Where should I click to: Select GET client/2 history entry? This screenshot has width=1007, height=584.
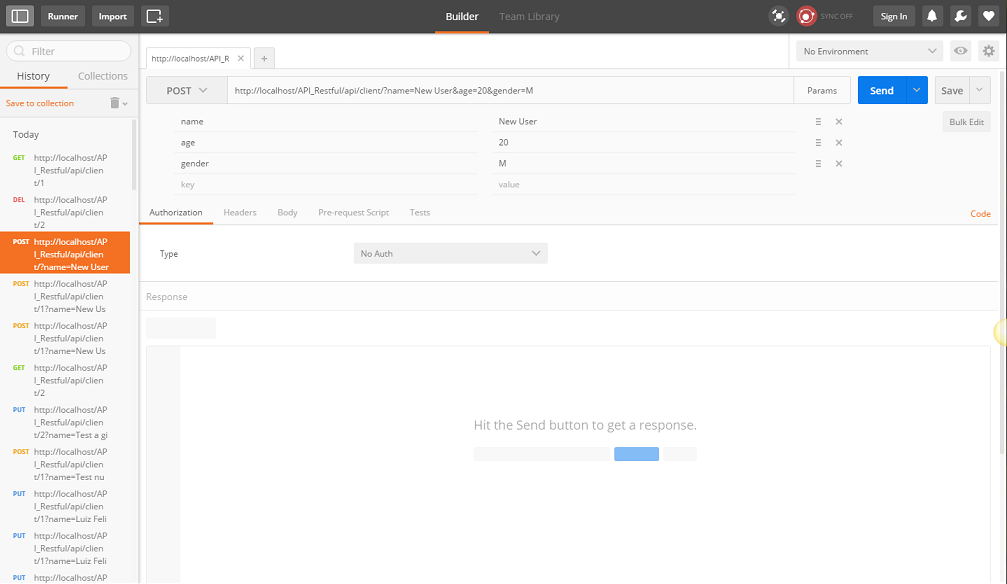pos(65,380)
